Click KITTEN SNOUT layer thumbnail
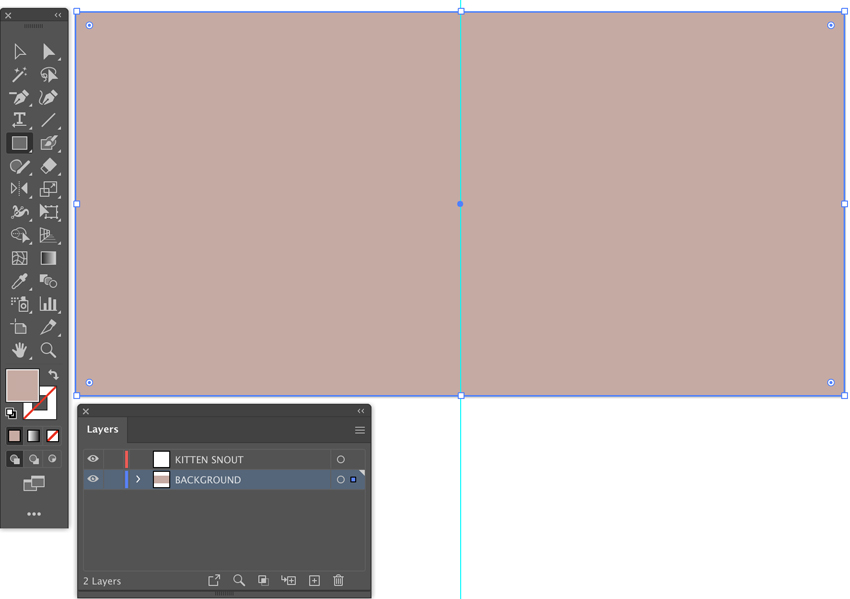The width and height of the screenshot is (850, 599). coord(162,459)
